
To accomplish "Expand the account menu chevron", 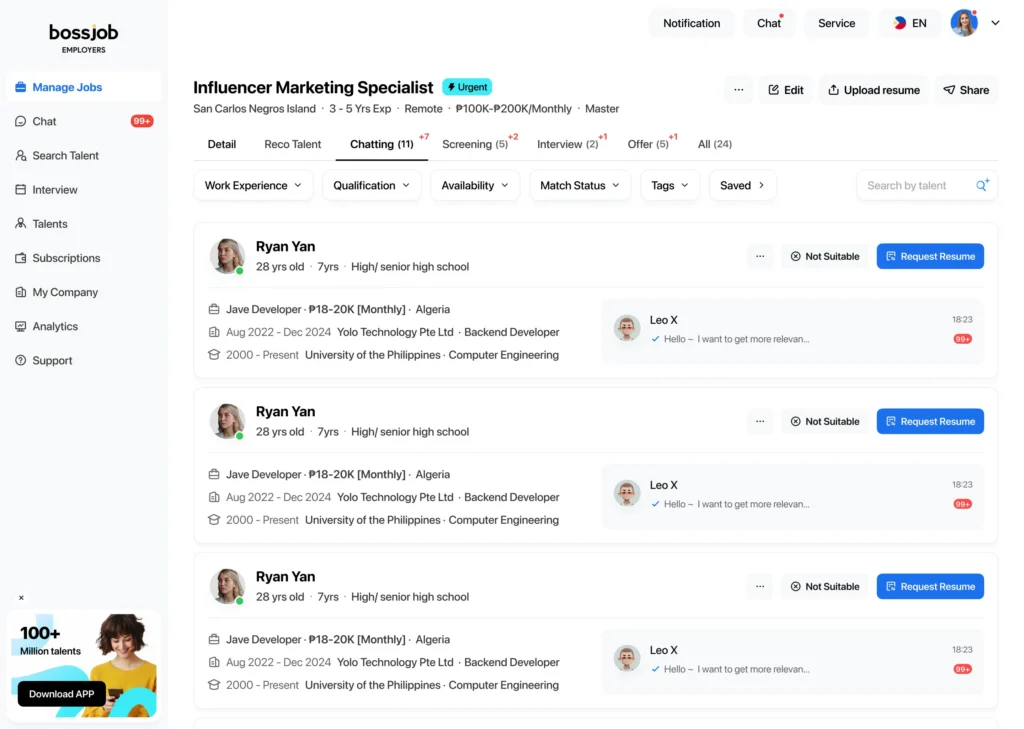I will click(x=995, y=23).
